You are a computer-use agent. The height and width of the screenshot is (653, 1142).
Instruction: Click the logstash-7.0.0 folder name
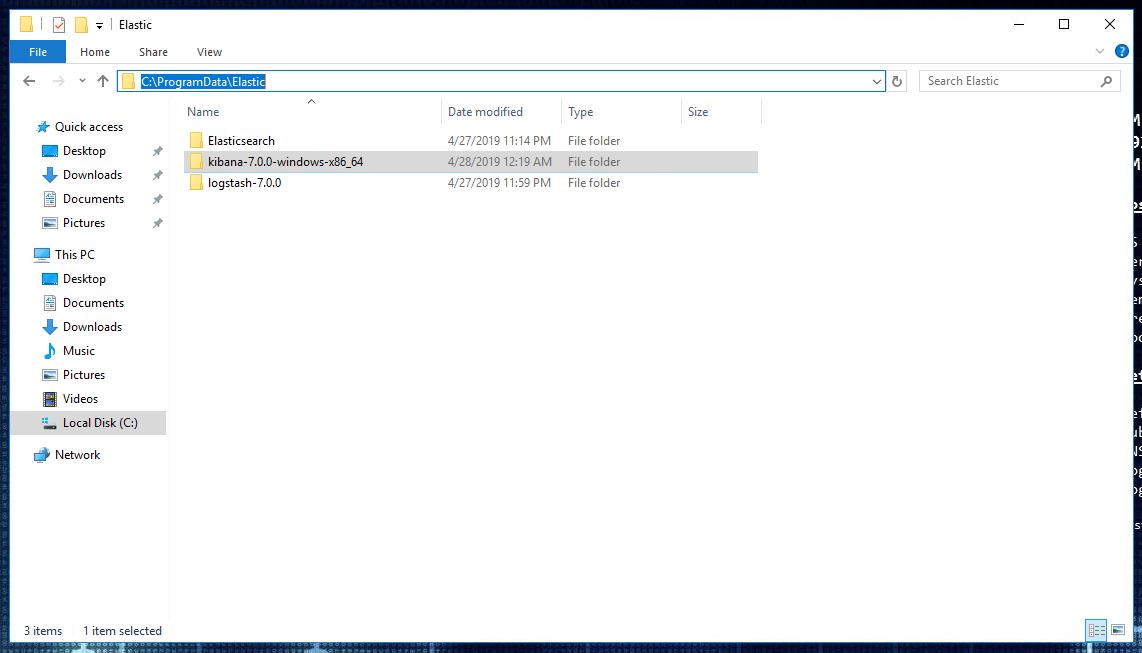click(245, 183)
